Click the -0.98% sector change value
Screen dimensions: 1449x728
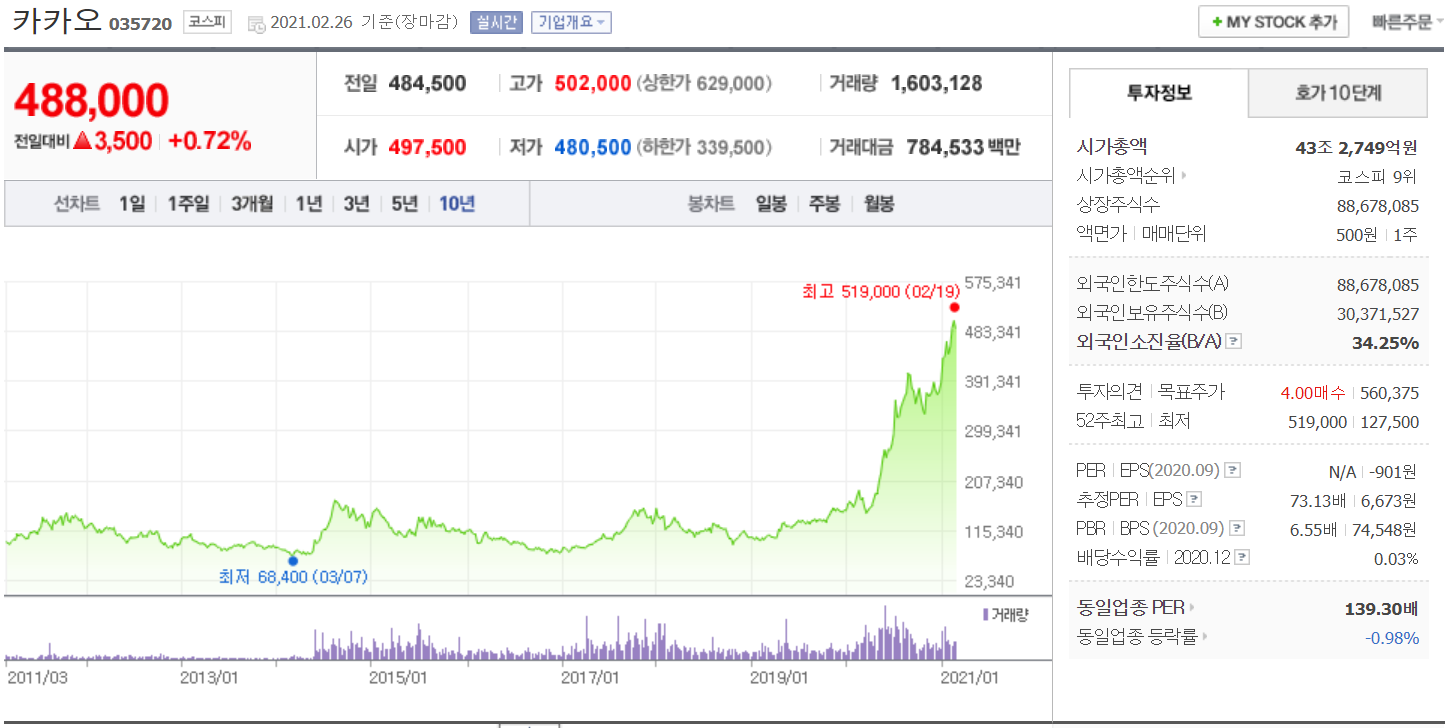[1392, 637]
